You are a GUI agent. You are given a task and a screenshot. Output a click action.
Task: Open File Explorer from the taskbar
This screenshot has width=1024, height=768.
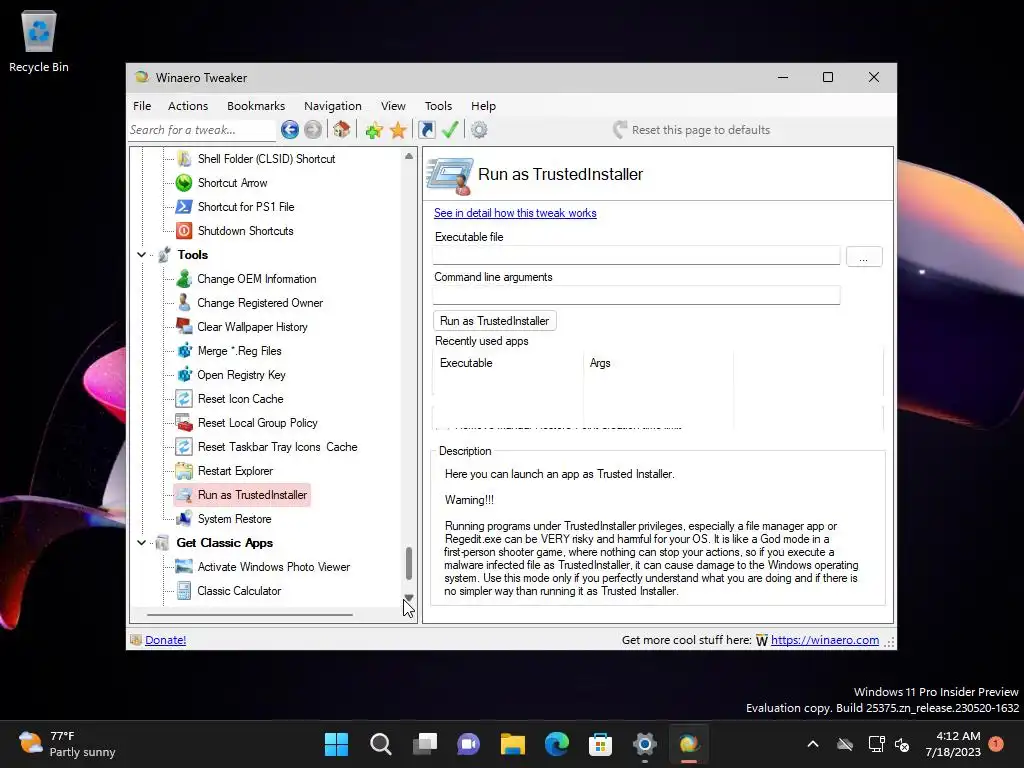click(x=513, y=744)
